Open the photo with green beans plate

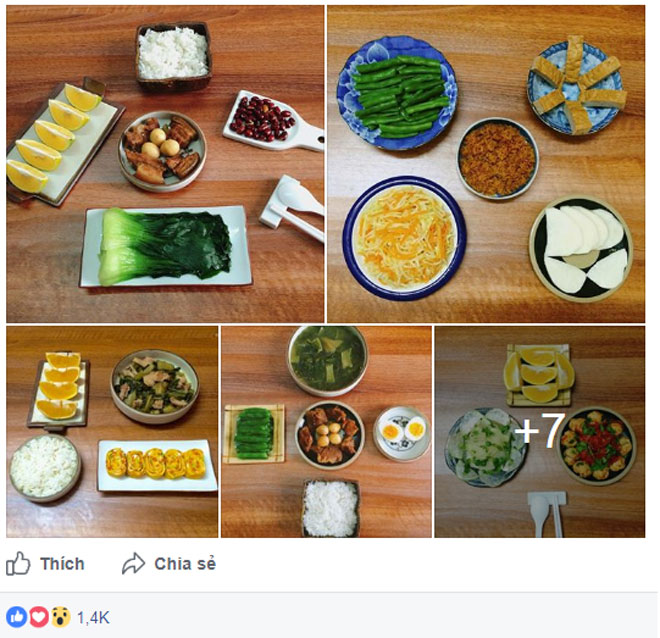486,164
